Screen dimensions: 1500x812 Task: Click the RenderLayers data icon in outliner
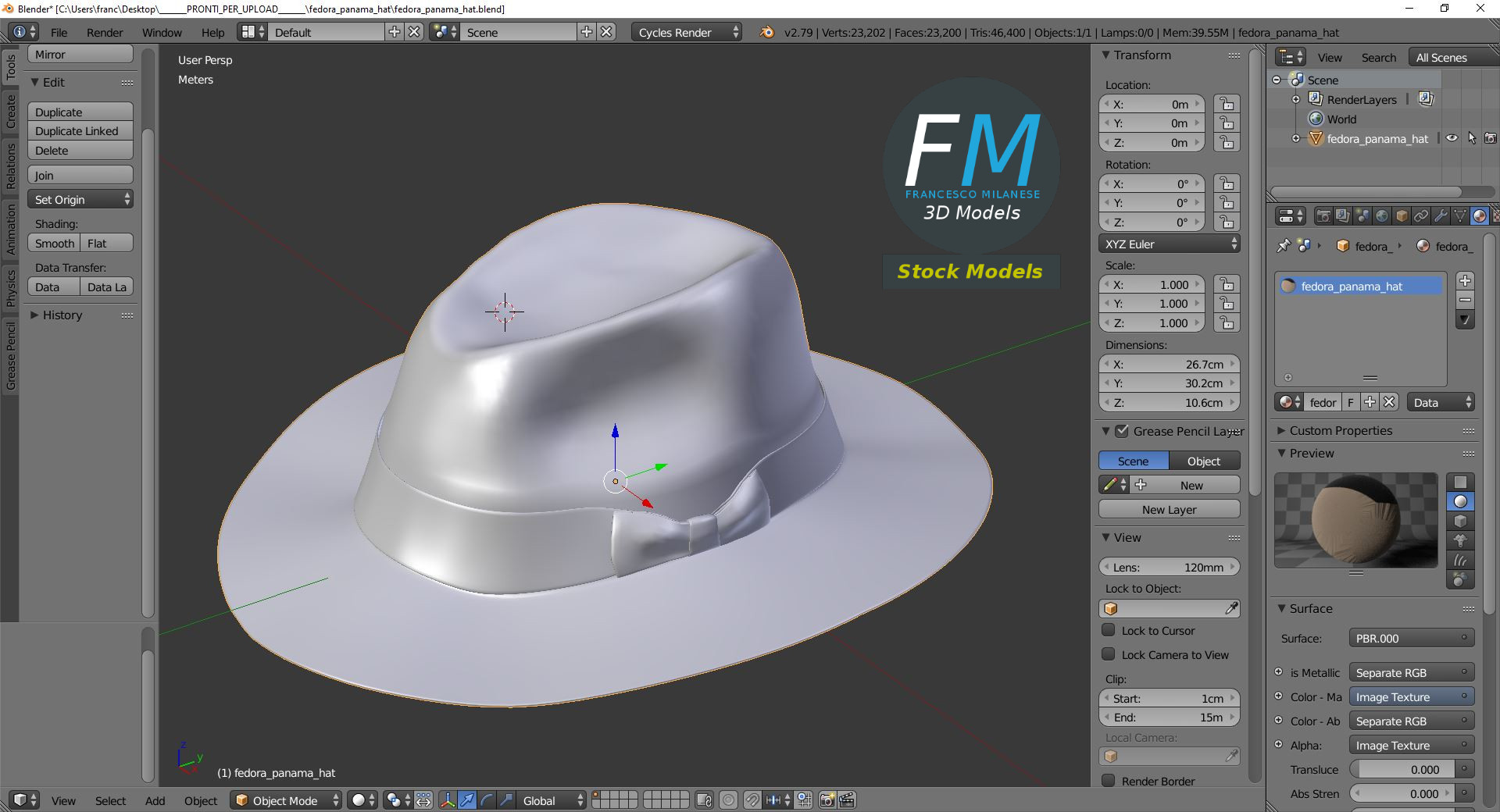click(x=1426, y=99)
